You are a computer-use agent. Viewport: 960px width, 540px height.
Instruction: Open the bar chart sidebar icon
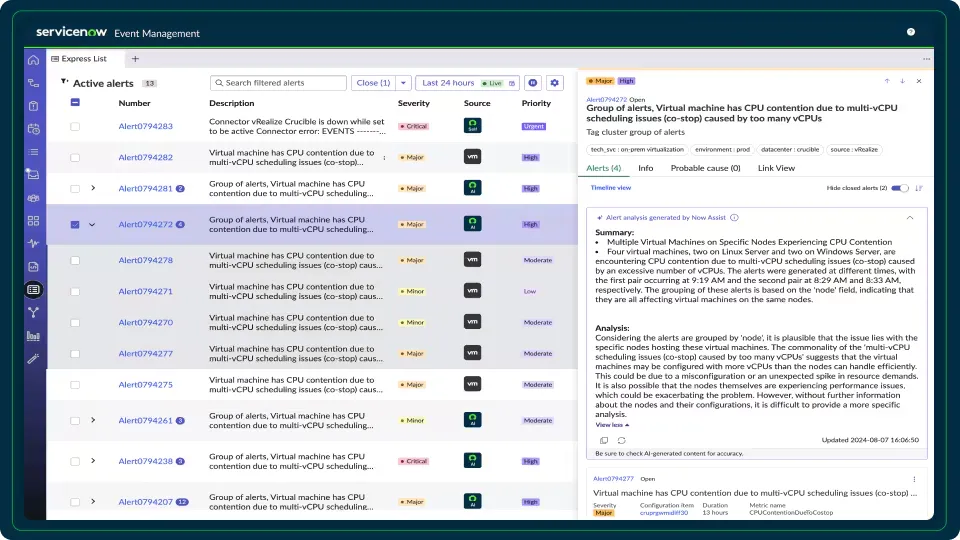[x=34, y=336]
